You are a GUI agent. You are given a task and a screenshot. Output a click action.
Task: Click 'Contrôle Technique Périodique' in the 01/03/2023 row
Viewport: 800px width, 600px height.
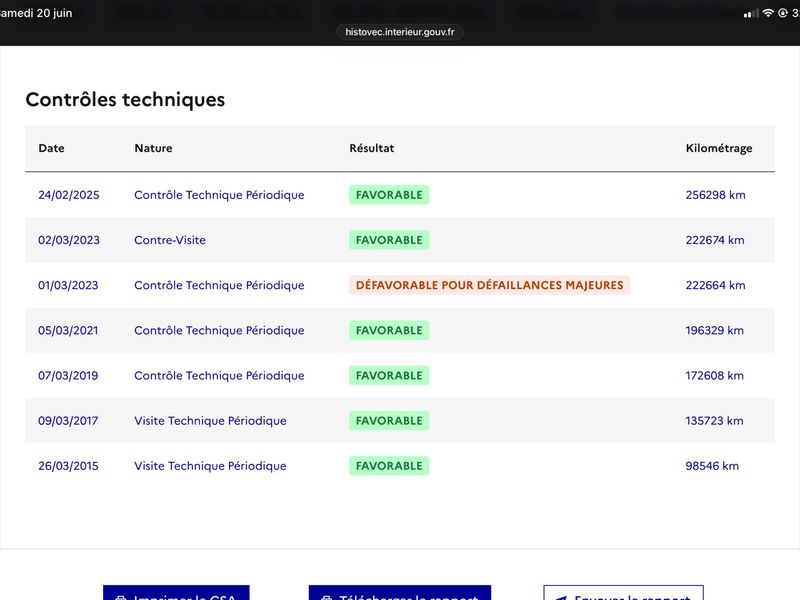point(219,285)
